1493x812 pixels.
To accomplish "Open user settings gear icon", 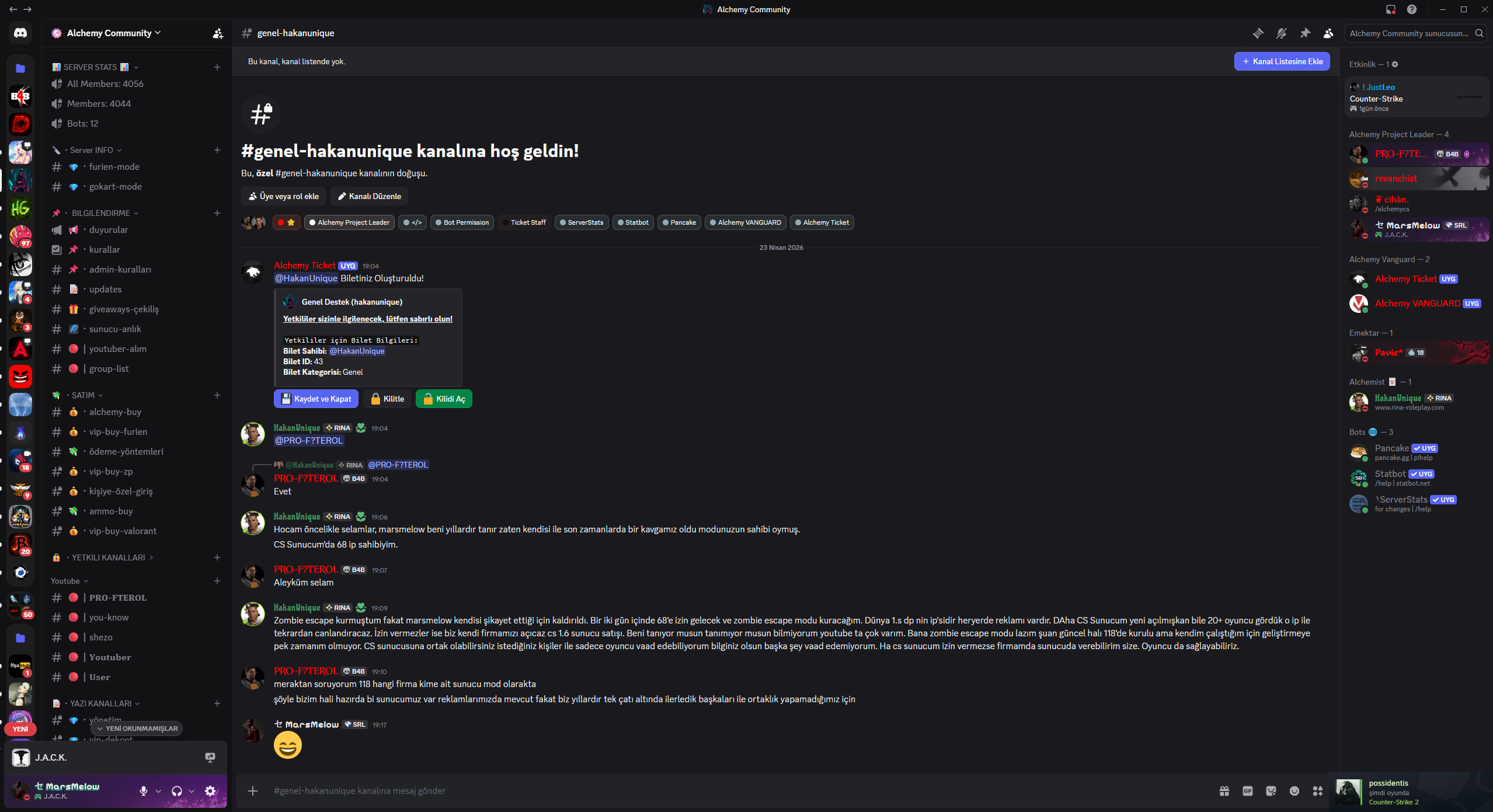I will click(211, 791).
